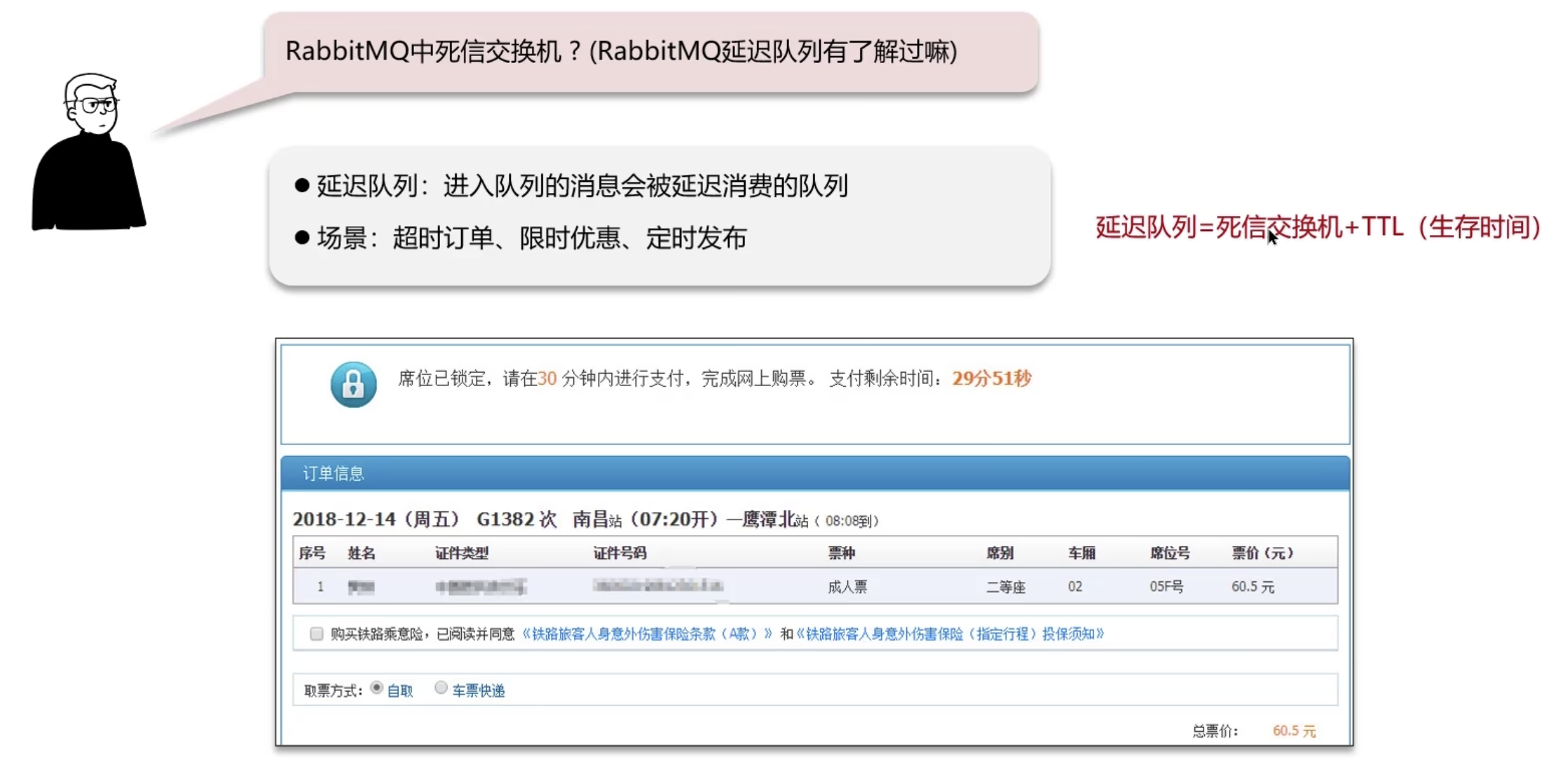Screen dimensions: 1568x768
Task: Click the 席位号 column header
Action: tap(1169, 553)
